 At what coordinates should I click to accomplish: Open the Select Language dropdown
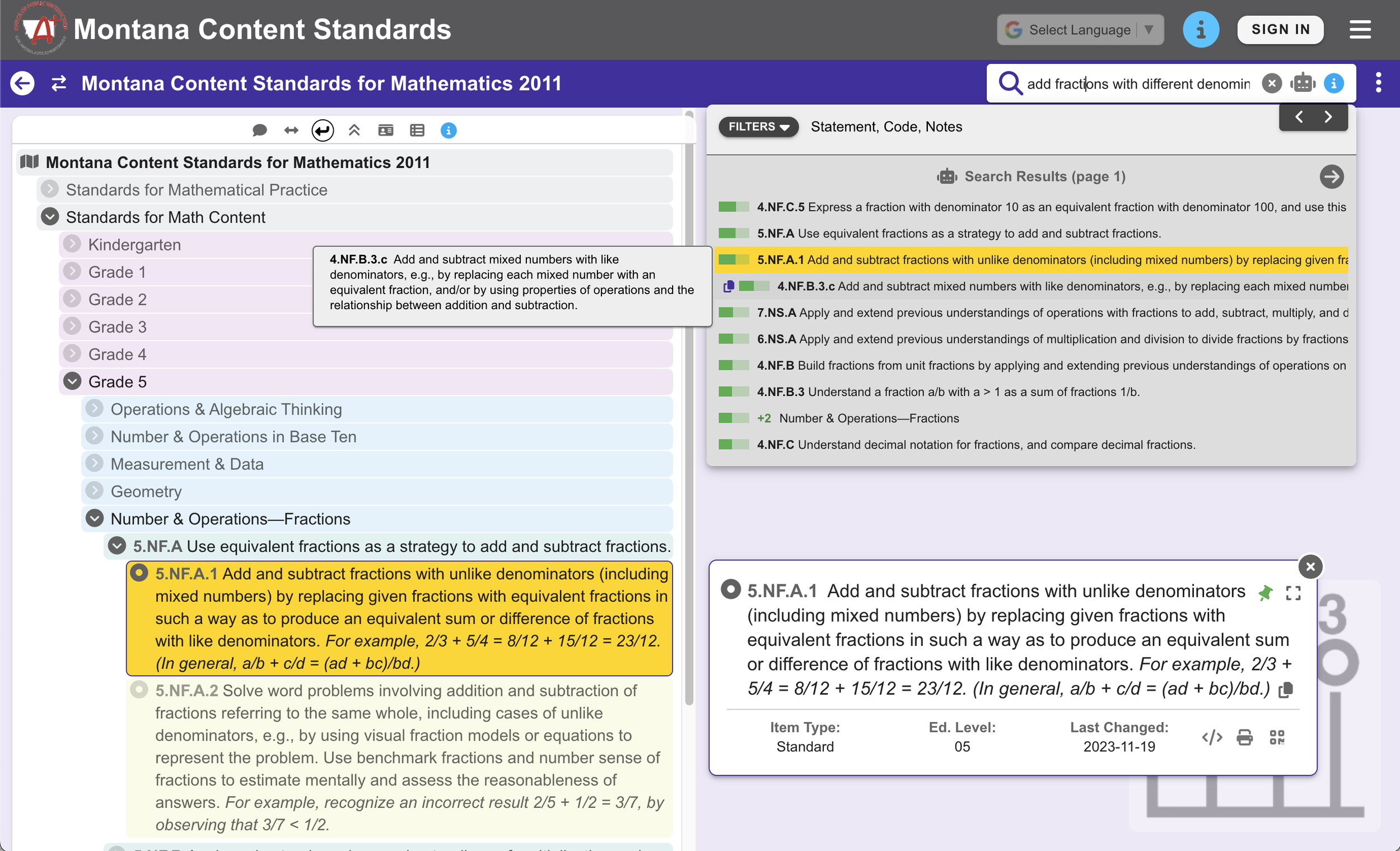[1080, 30]
